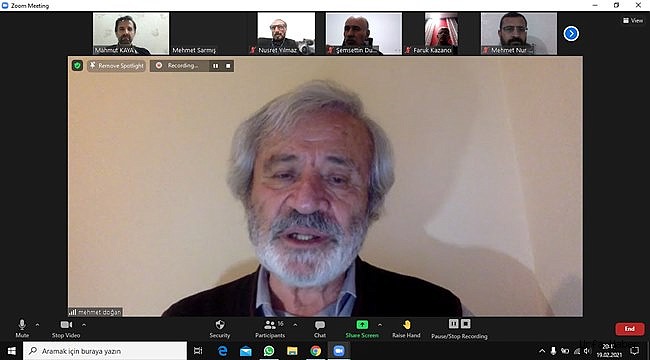Open WhatsApp from the taskbar
This screenshot has height=360, width=650.
(x=269, y=351)
